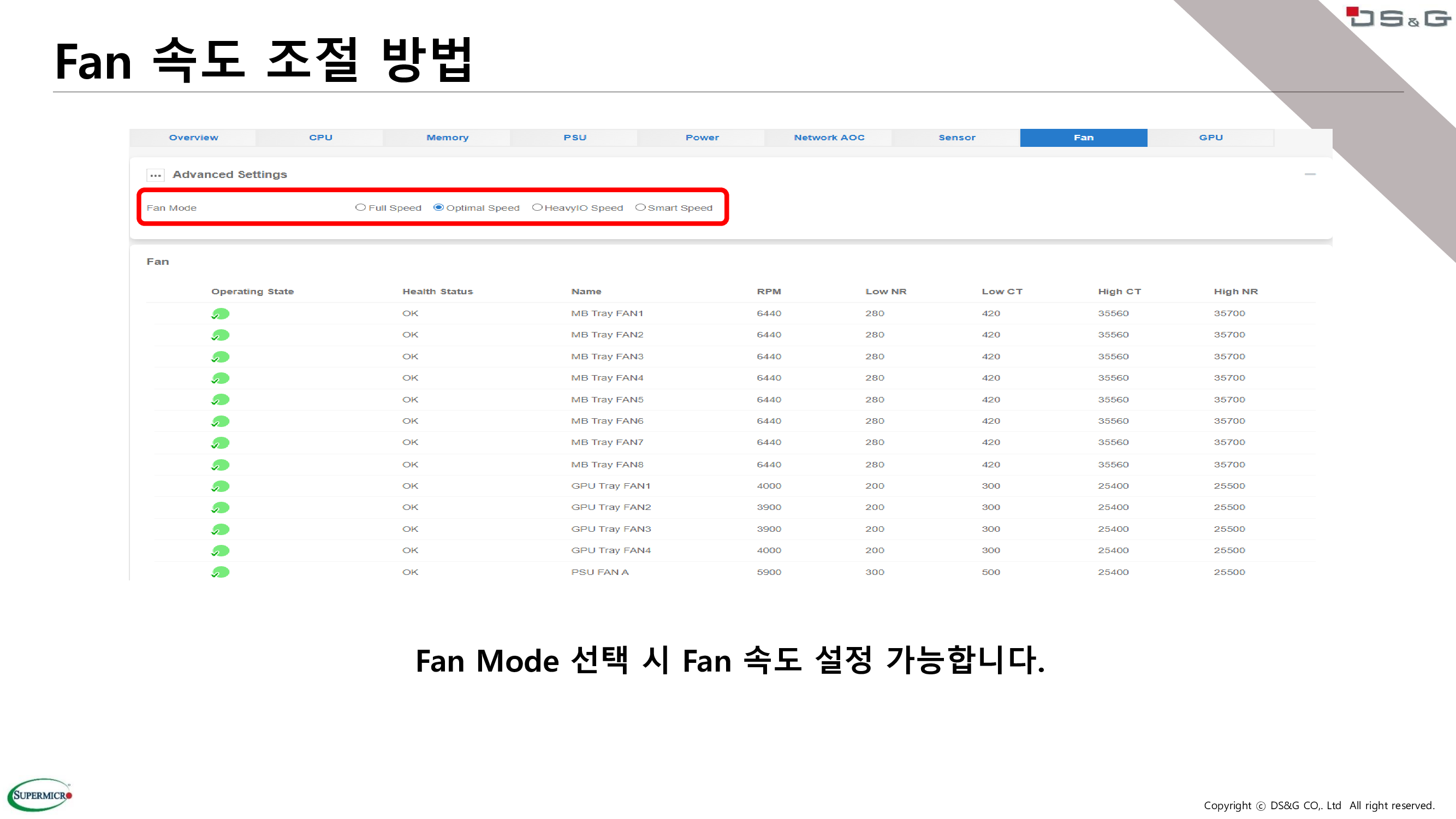Click MB Tray FAN1 green status icon
The height and width of the screenshot is (819, 1456).
(x=220, y=314)
